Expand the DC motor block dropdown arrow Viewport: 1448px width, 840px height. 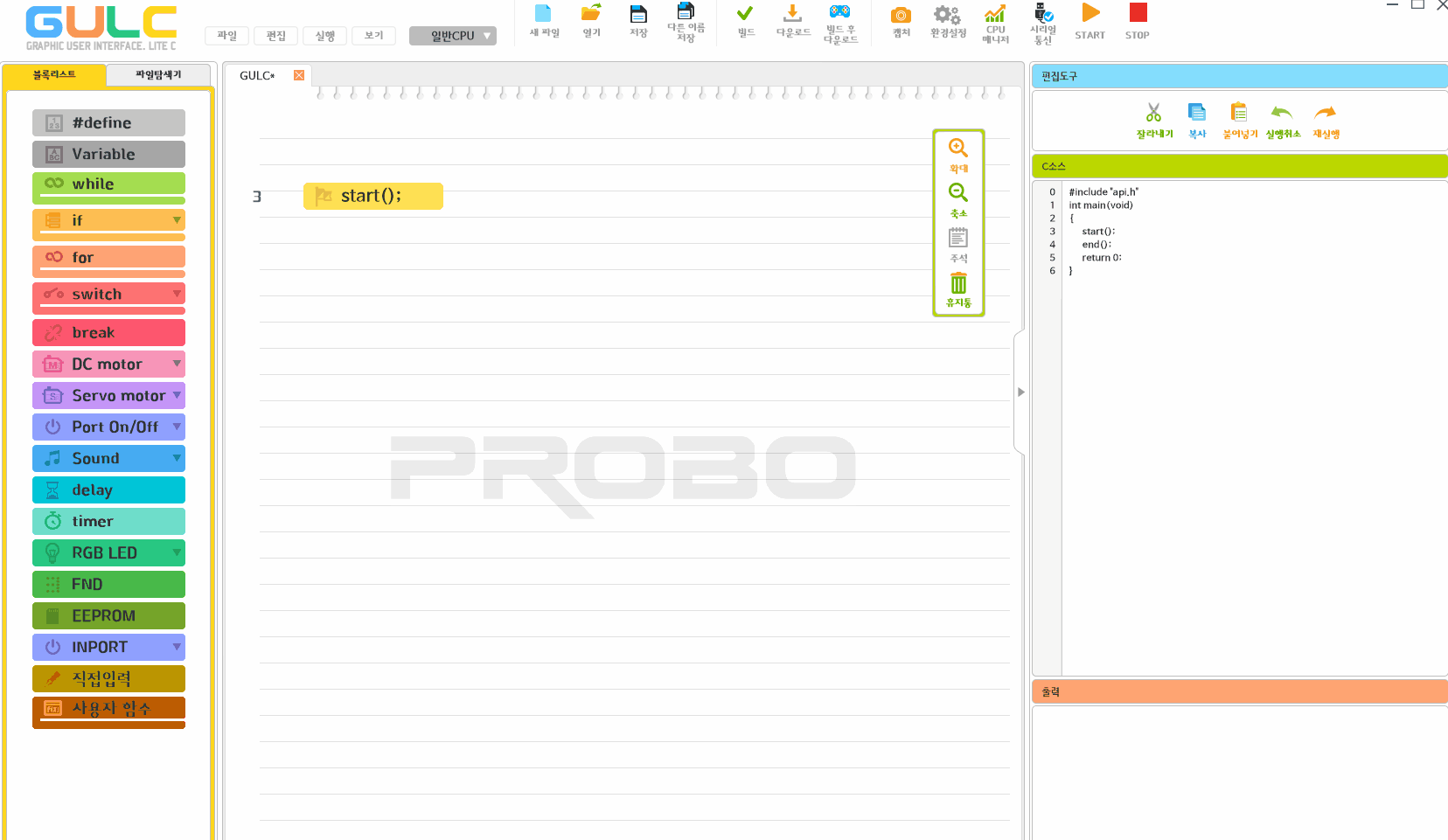177,364
